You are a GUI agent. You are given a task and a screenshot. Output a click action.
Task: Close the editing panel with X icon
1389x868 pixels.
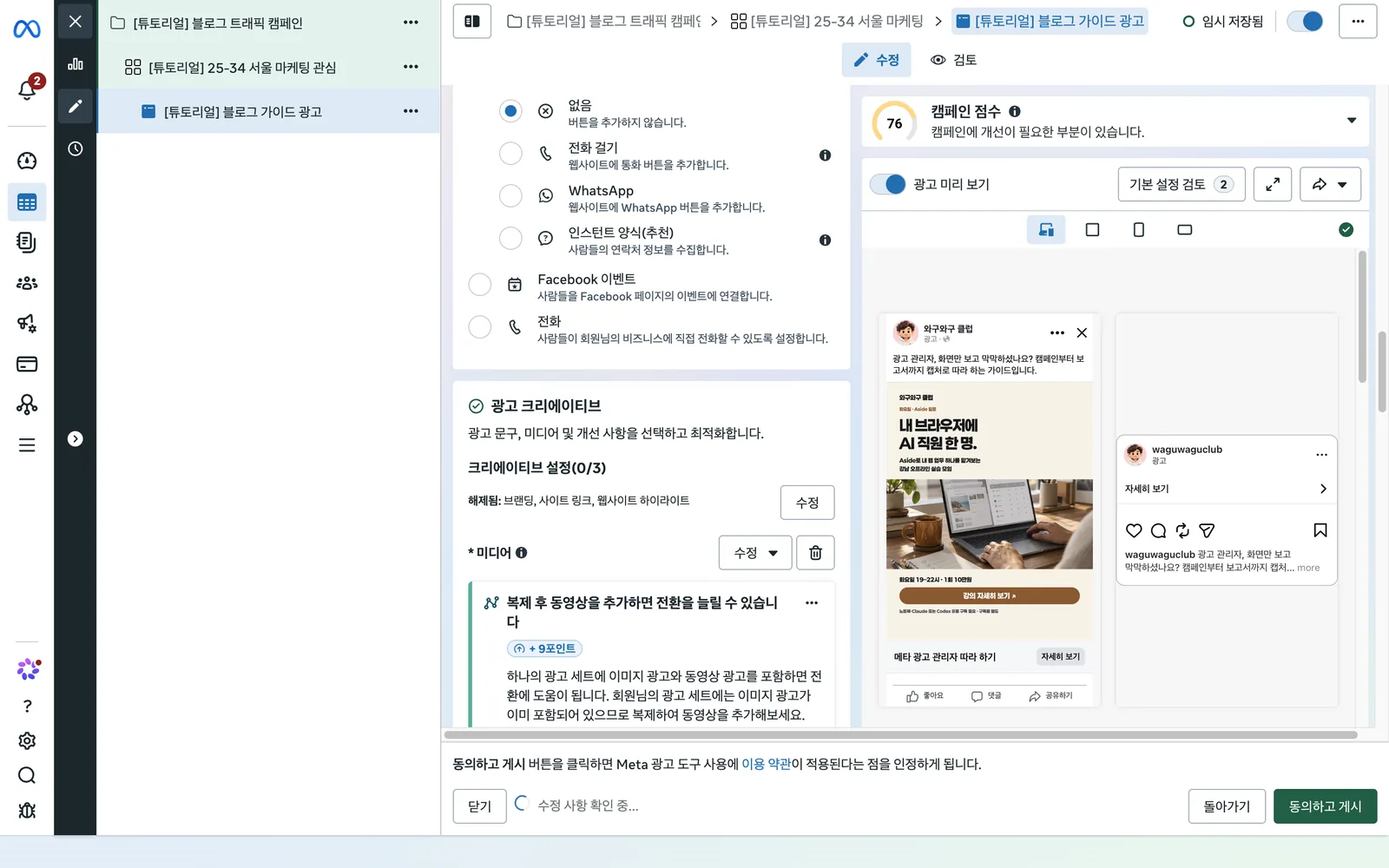point(76,21)
